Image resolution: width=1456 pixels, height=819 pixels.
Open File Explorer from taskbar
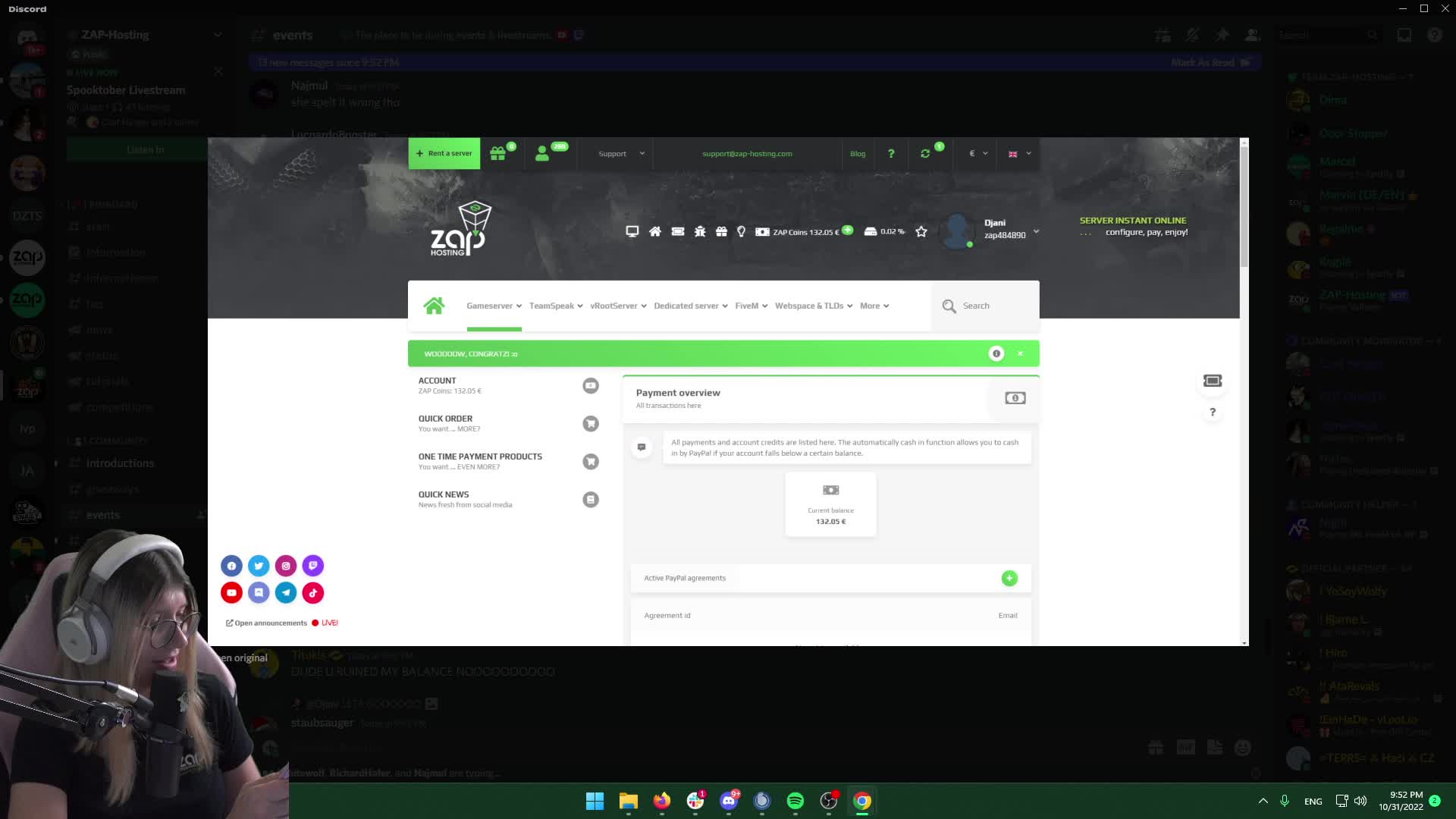[x=629, y=801]
